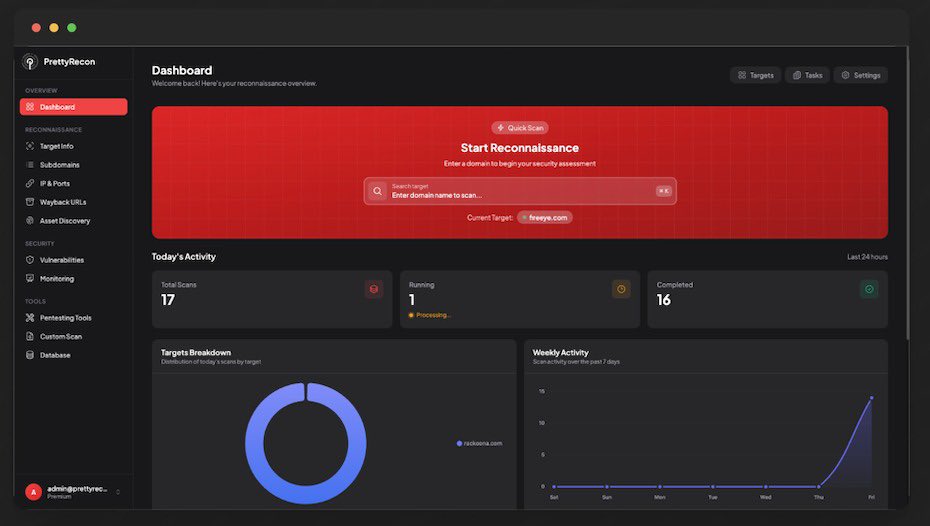Click the admin@prettyrec... account email
The height and width of the screenshot is (526, 930).
tap(77, 489)
